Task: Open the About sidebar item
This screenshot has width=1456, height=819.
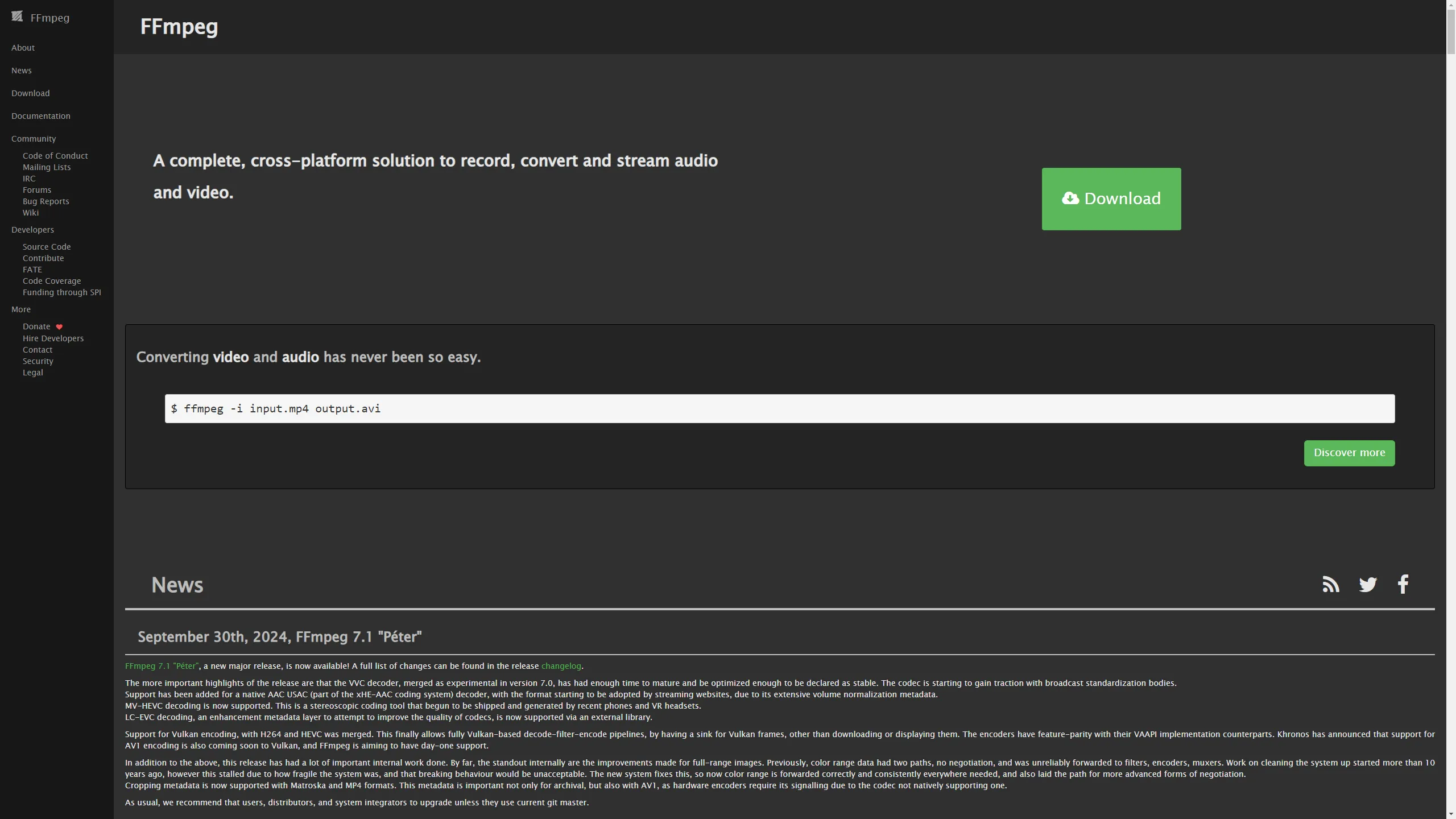Action: [23, 48]
